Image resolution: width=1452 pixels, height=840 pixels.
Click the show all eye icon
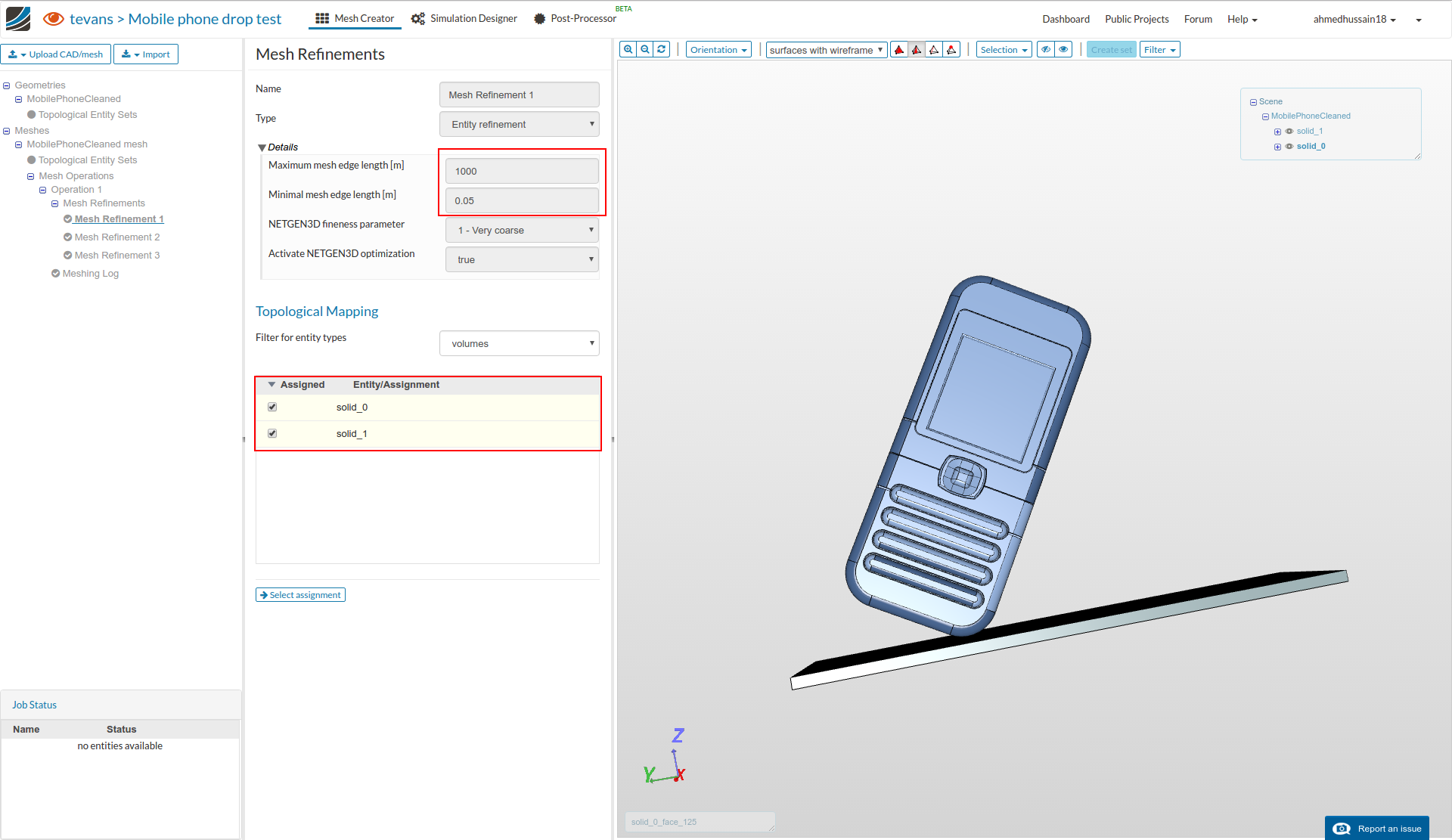pos(1063,50)
